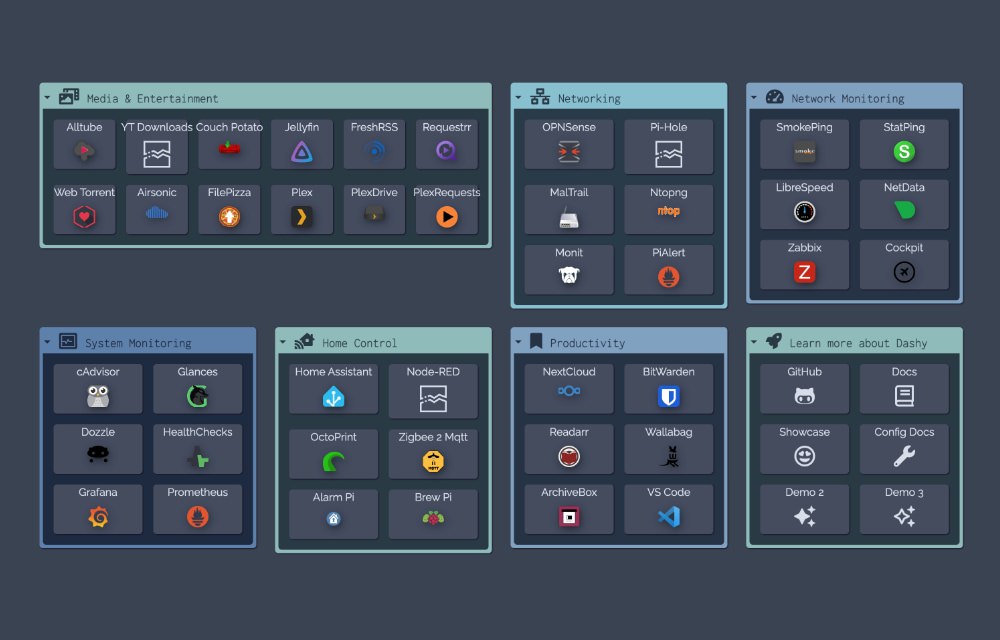
Task: Open the NextCloud tile
Action: 569,388
